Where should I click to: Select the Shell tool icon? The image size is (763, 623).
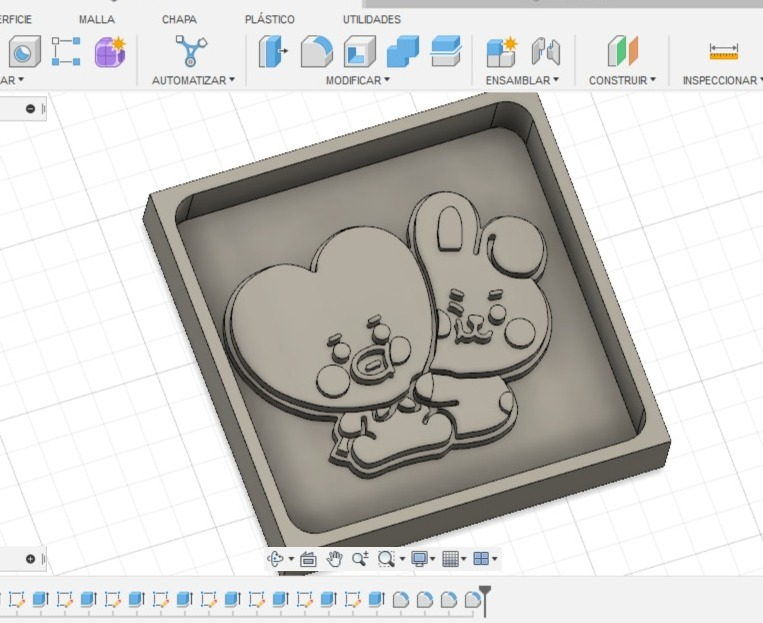tap(360, 51)
